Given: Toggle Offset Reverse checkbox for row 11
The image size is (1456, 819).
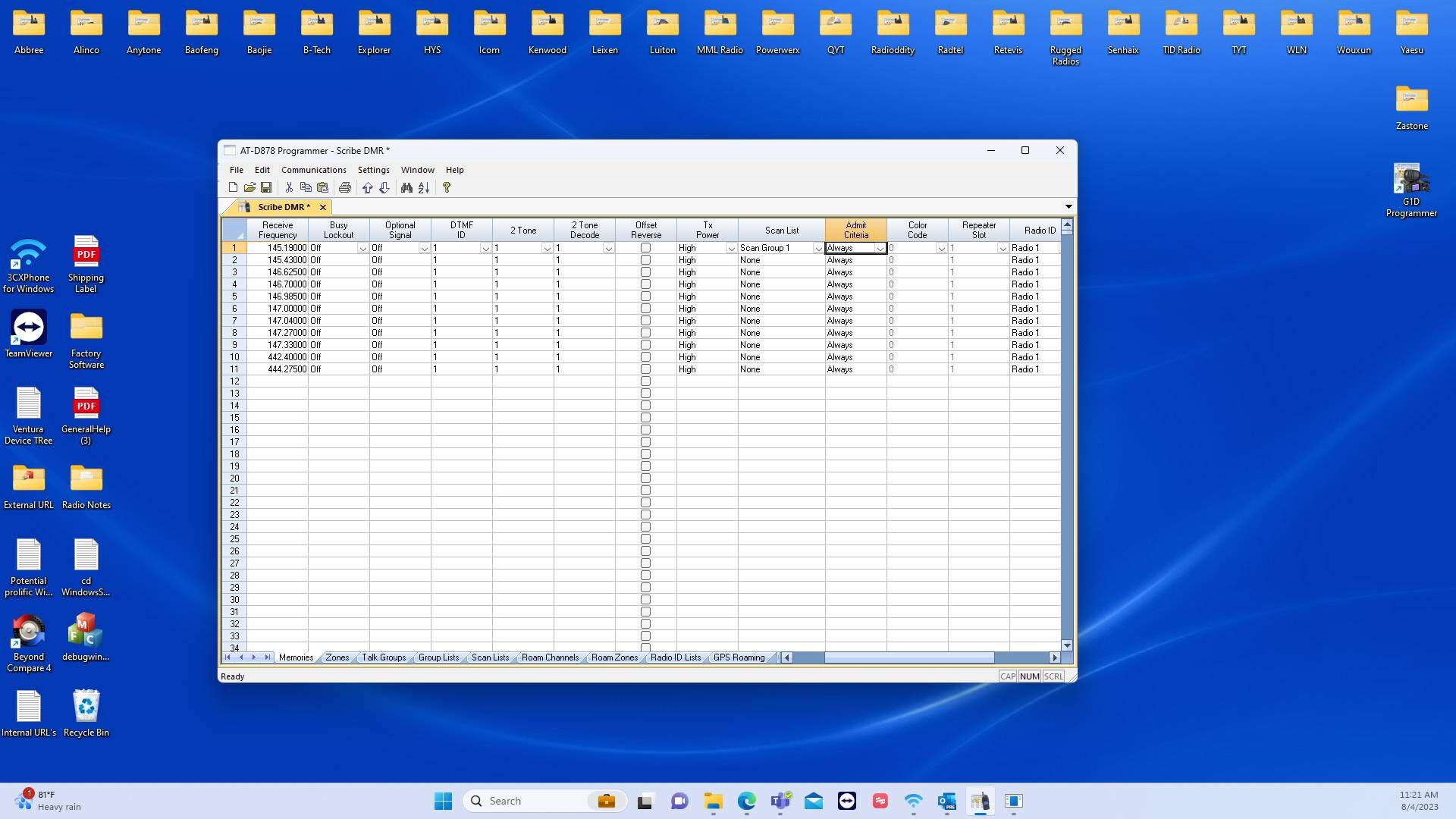Looking at the screenshot, I should [x=645, y=369].
